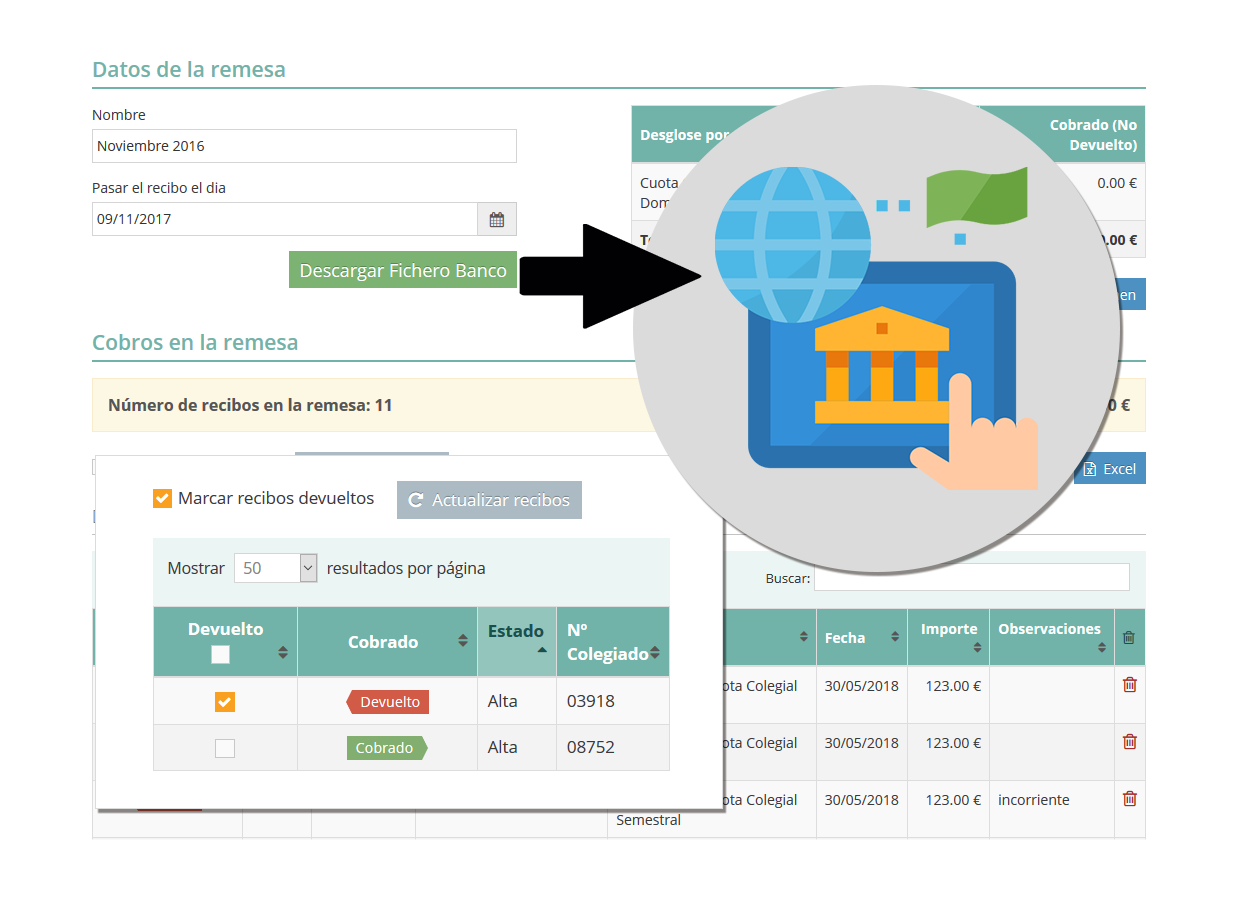Image resolution: width=1248 pixels, height=899 pixels.
Task: Click the red Devuelto status tag
Action: [x=388, y=702]
